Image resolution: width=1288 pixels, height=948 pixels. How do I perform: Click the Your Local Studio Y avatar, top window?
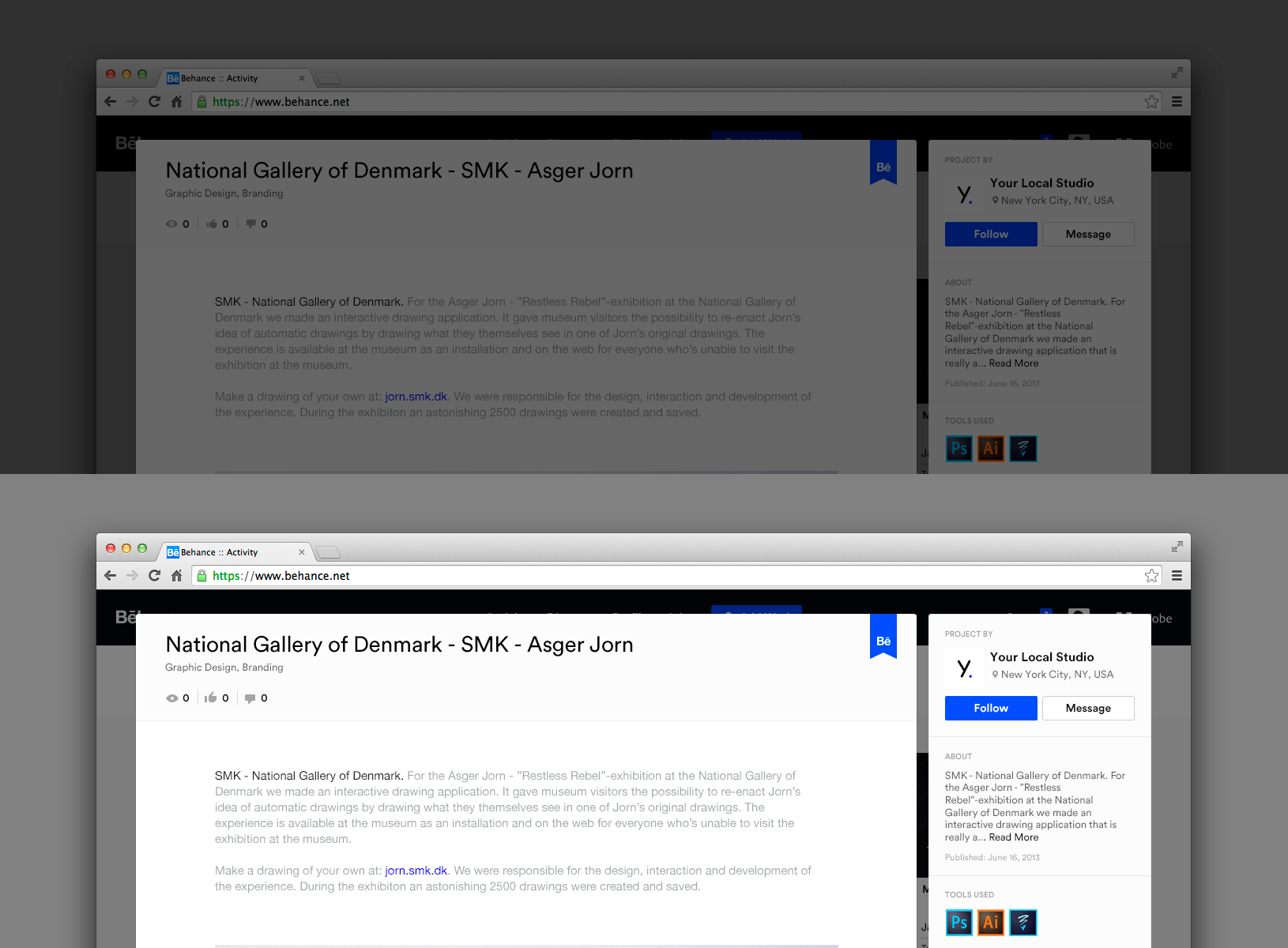[x=964, y=194]
